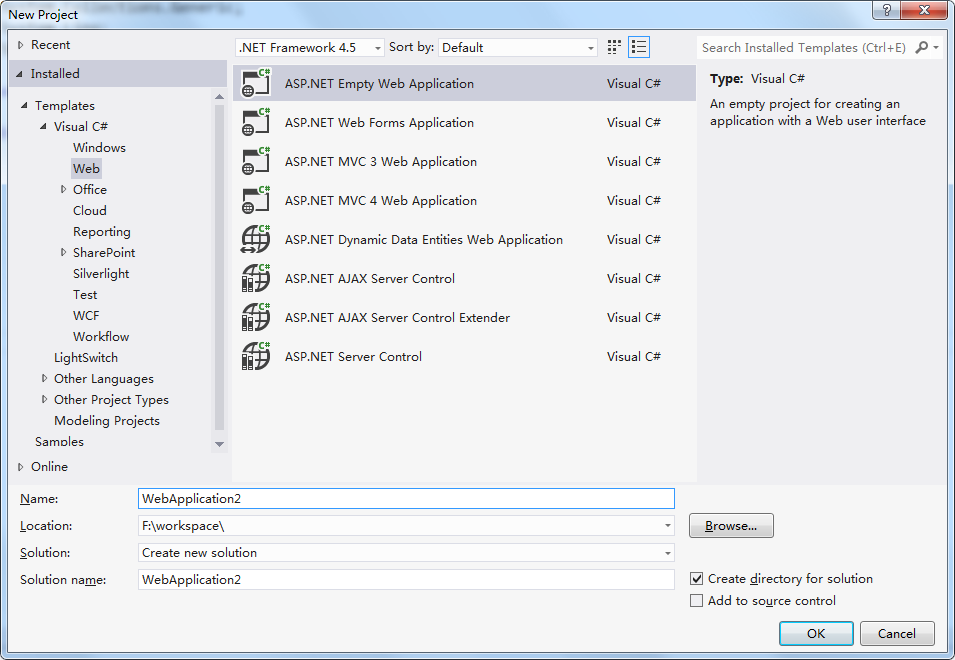Enable Add to source control checkbox
955x660 pixels.
[696, 600]
